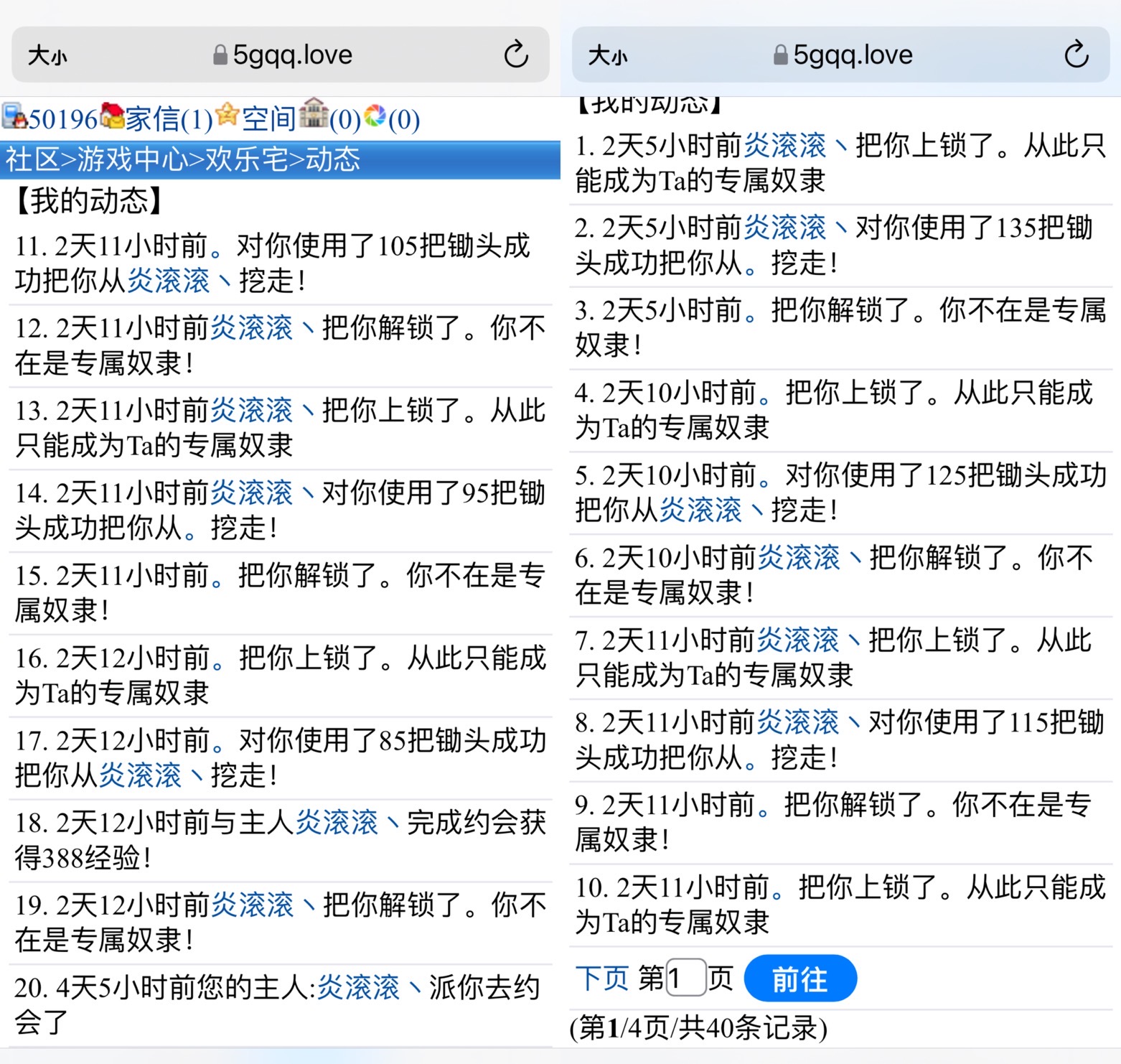
Task: Select the star icon before 空间
Action: (x=226, y=116)
